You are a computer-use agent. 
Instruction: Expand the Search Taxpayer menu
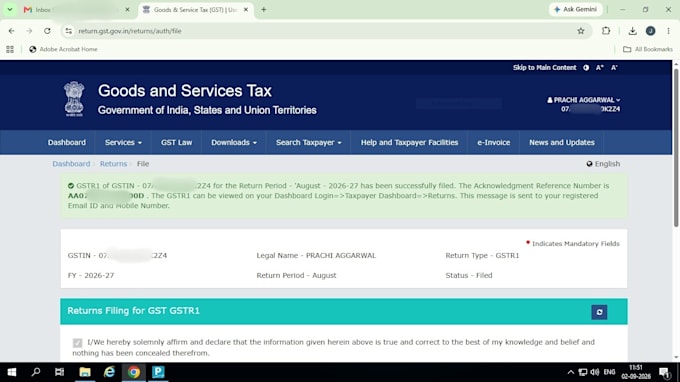(308, 143)
